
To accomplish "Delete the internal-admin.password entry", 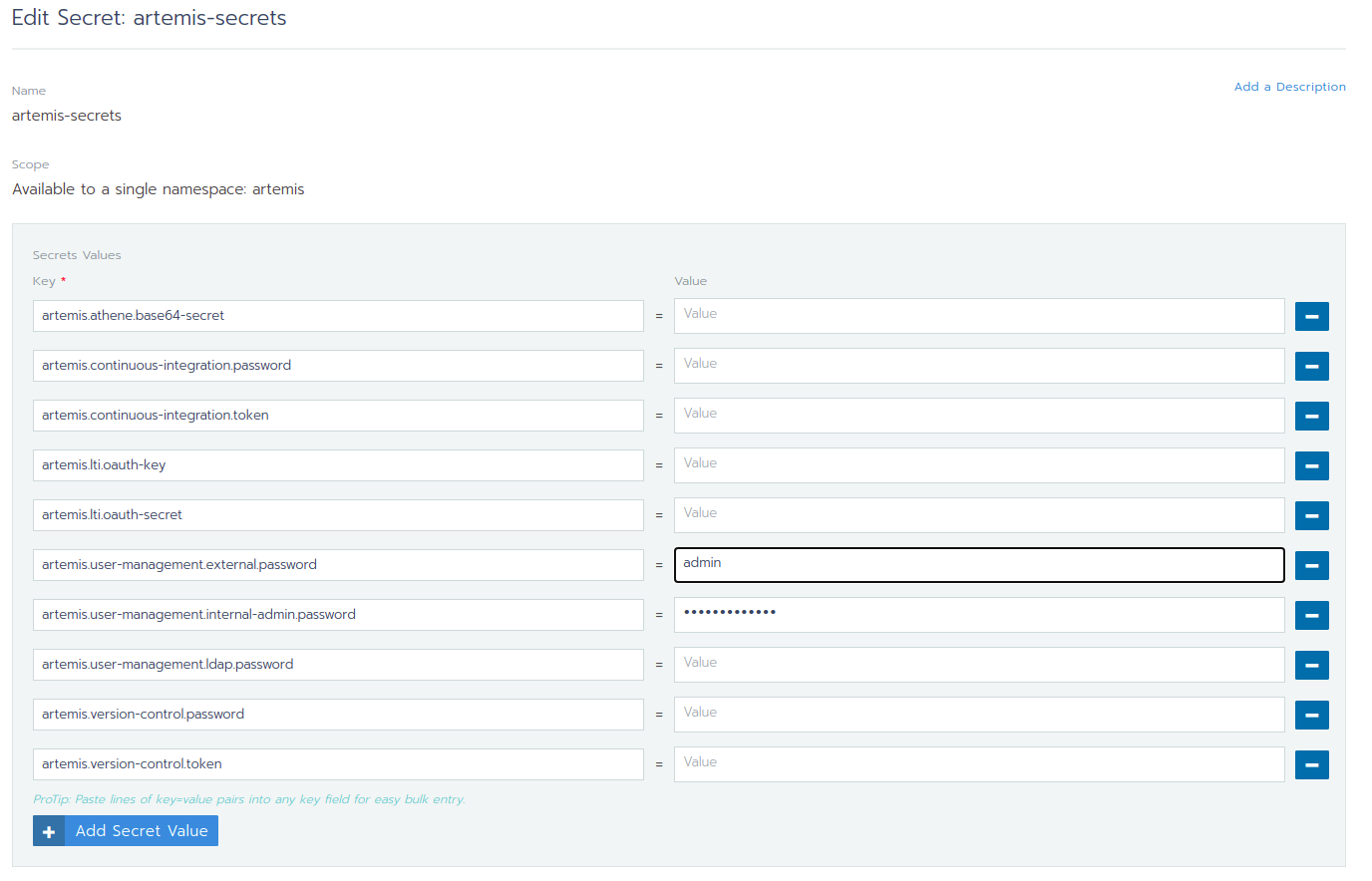I will click(1311, 615).
